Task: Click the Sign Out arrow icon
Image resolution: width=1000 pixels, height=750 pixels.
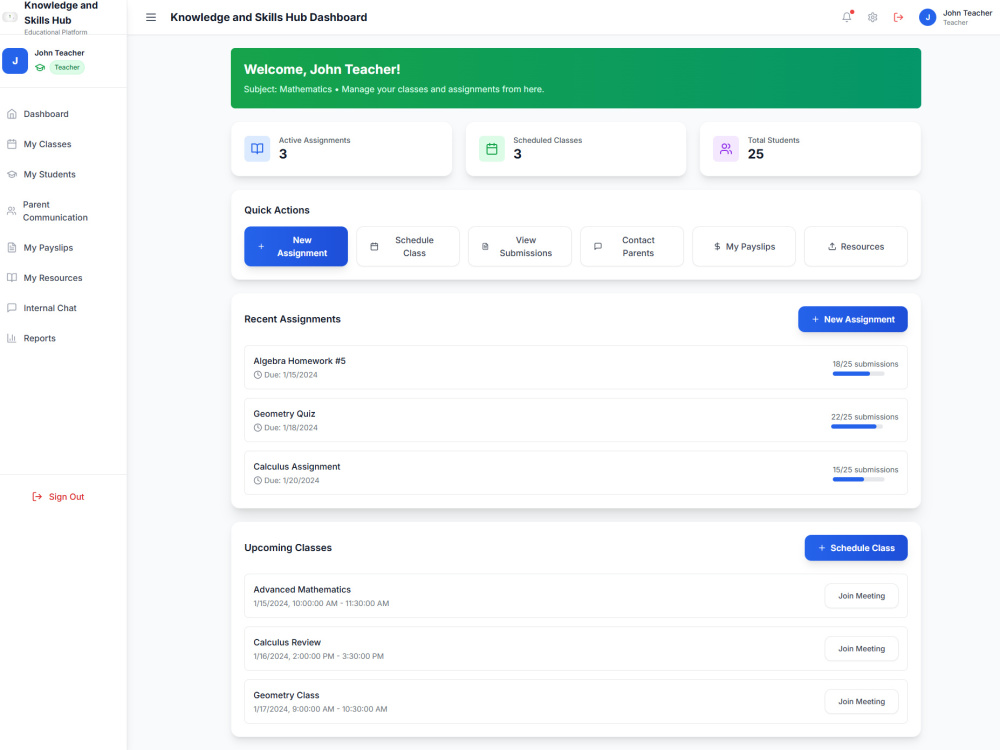Action: 37,496
